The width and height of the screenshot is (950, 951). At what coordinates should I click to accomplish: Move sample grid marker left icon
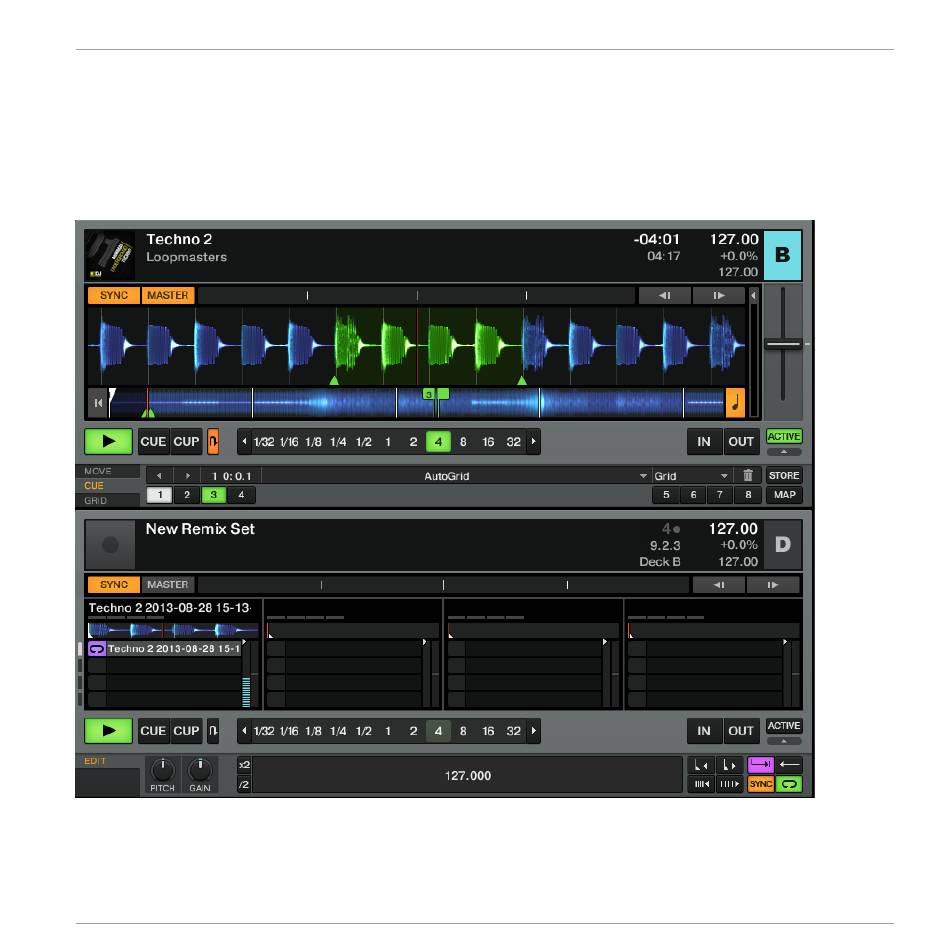(x=701, y=765)
